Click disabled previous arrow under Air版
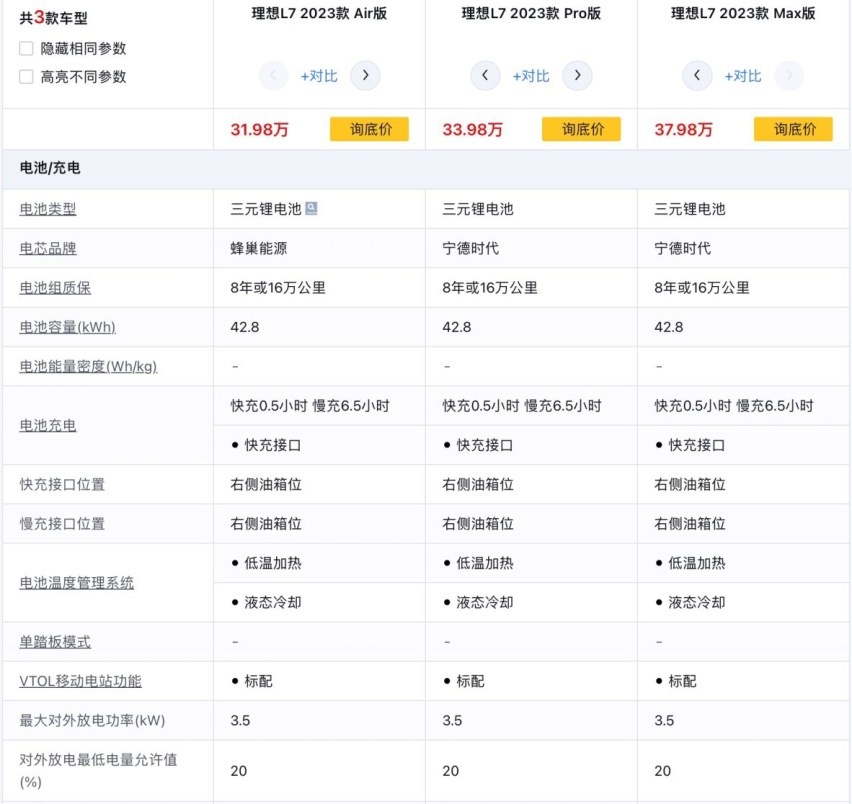The width and height of the screenshot is (852, 804). coord(273,76)
